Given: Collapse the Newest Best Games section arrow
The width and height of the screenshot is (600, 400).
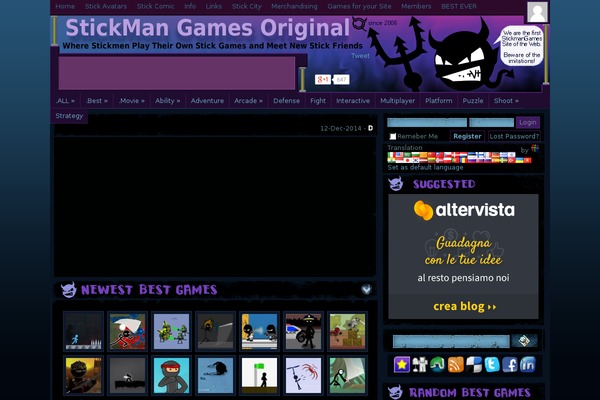Looking at the screenshot, I should point(366,289).
